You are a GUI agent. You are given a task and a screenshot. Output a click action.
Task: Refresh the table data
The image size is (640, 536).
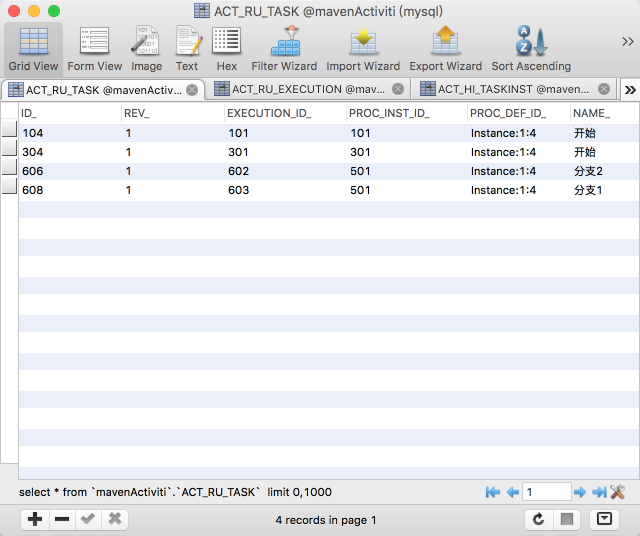tap(539, 519)
